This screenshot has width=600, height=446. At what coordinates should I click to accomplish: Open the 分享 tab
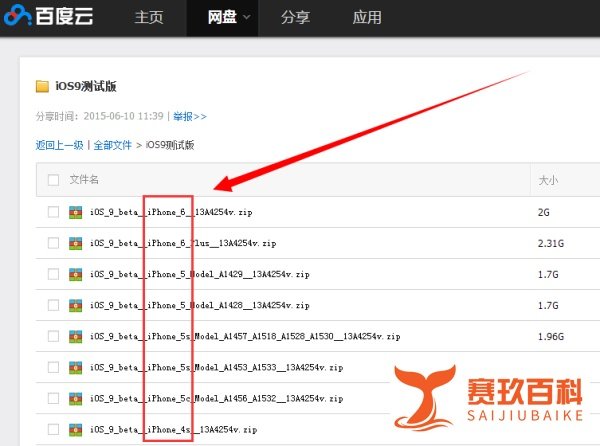tap(295, 17)
